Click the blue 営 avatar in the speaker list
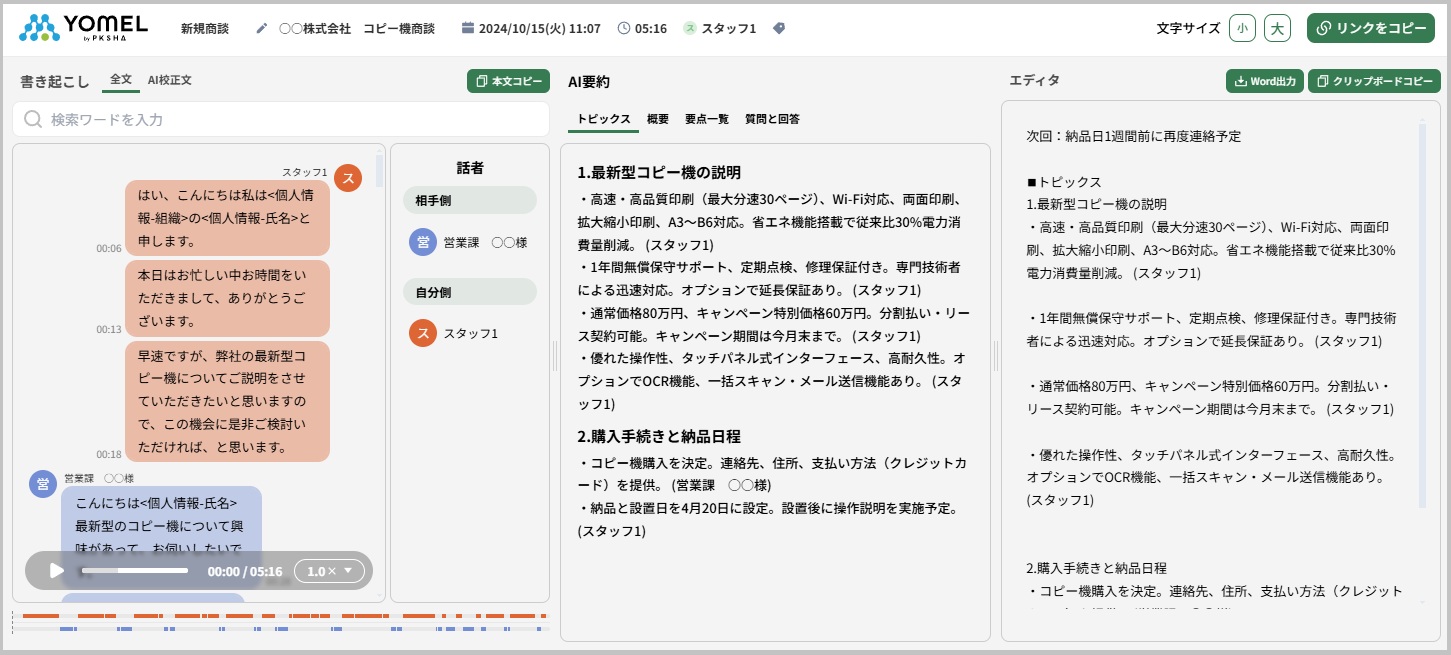Image resolution: width=1451 pixels, height=655 pixels. 423,242
